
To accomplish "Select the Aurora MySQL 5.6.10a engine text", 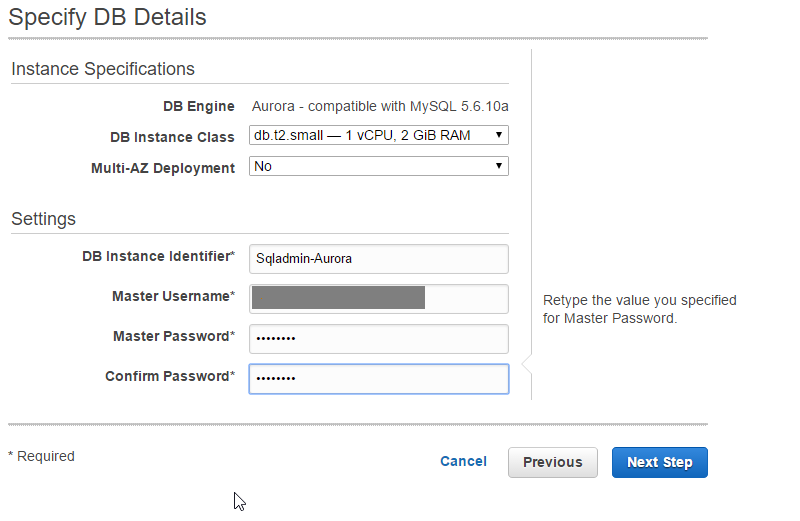I will [x=387, y=106].
